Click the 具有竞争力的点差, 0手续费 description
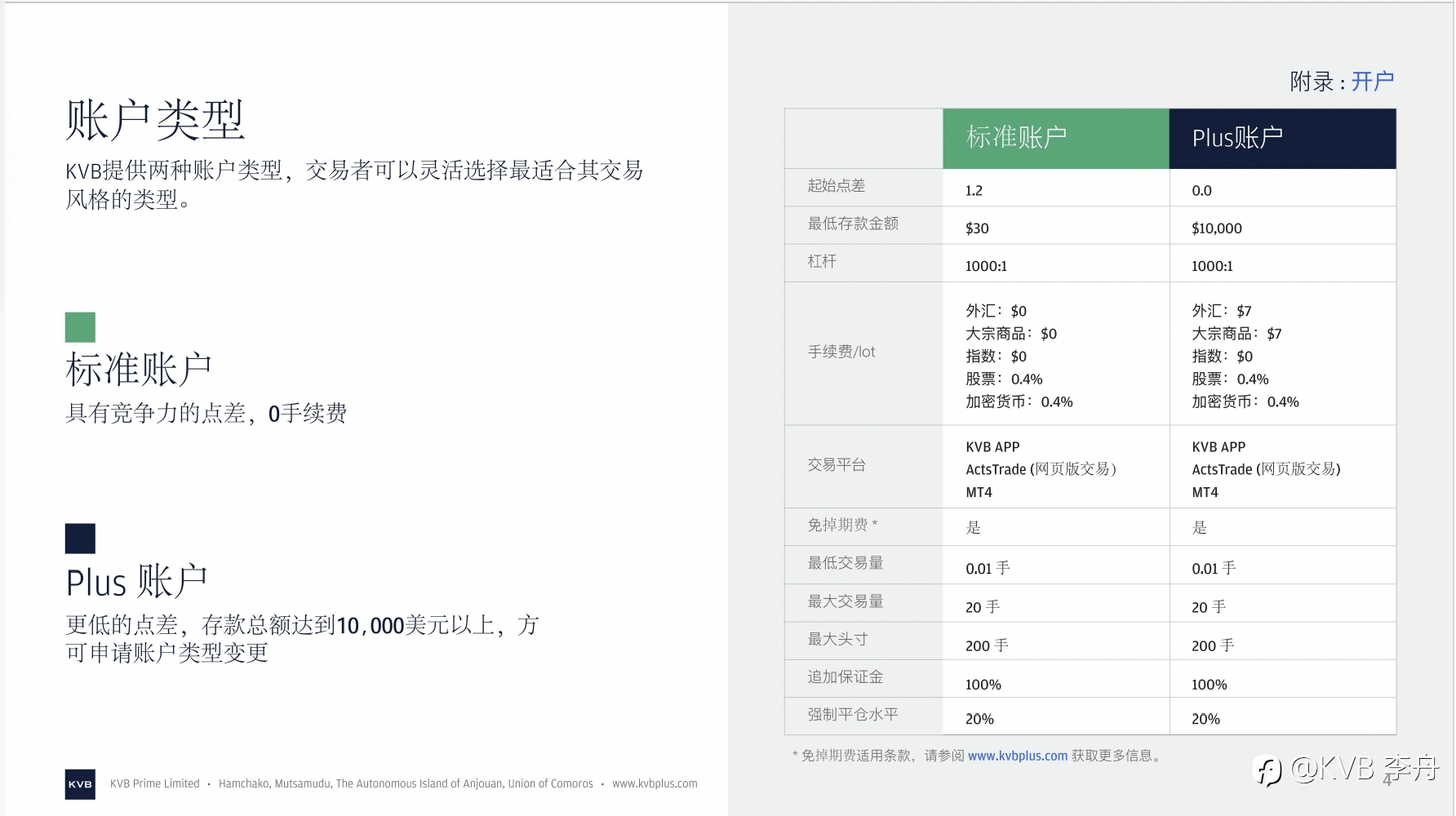The image size is (1456, 816). click(x=206, y=414)
